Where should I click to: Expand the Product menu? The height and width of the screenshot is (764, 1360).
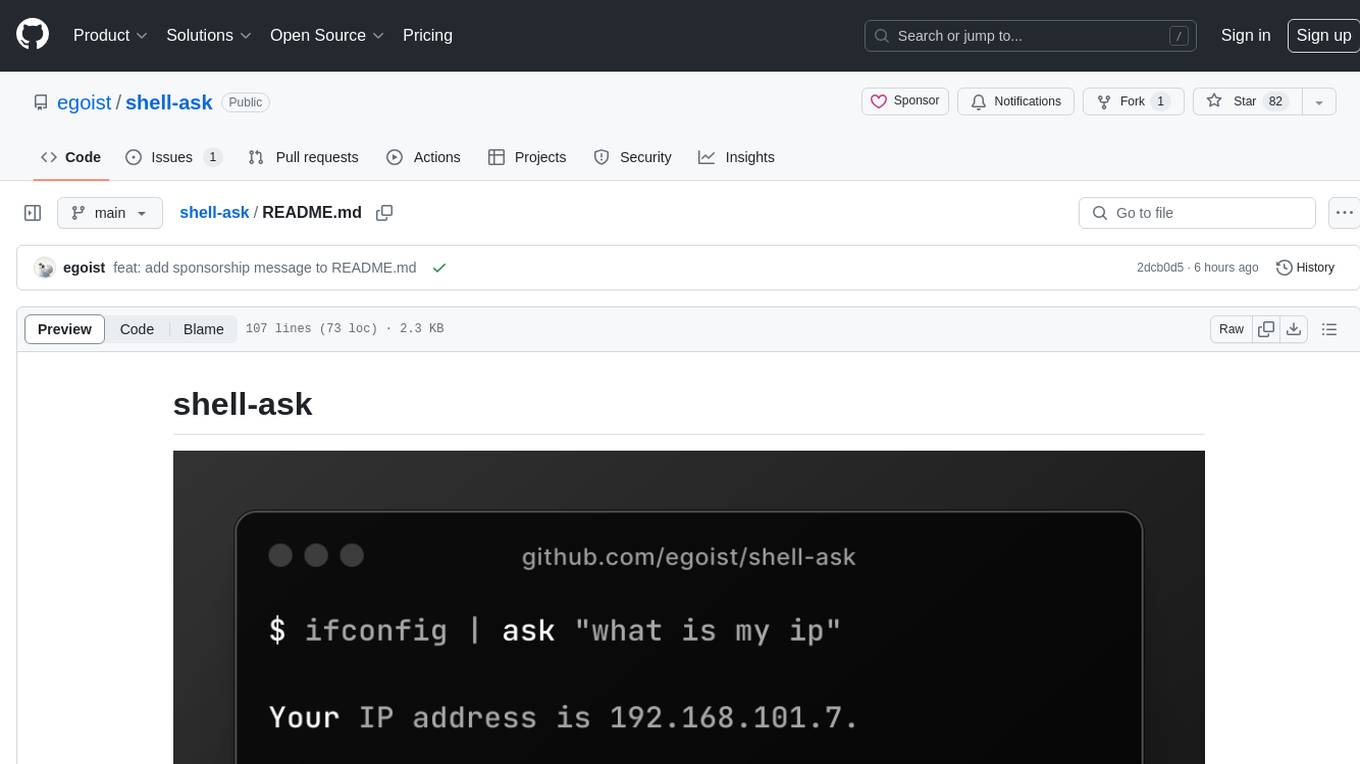point(110,35)
